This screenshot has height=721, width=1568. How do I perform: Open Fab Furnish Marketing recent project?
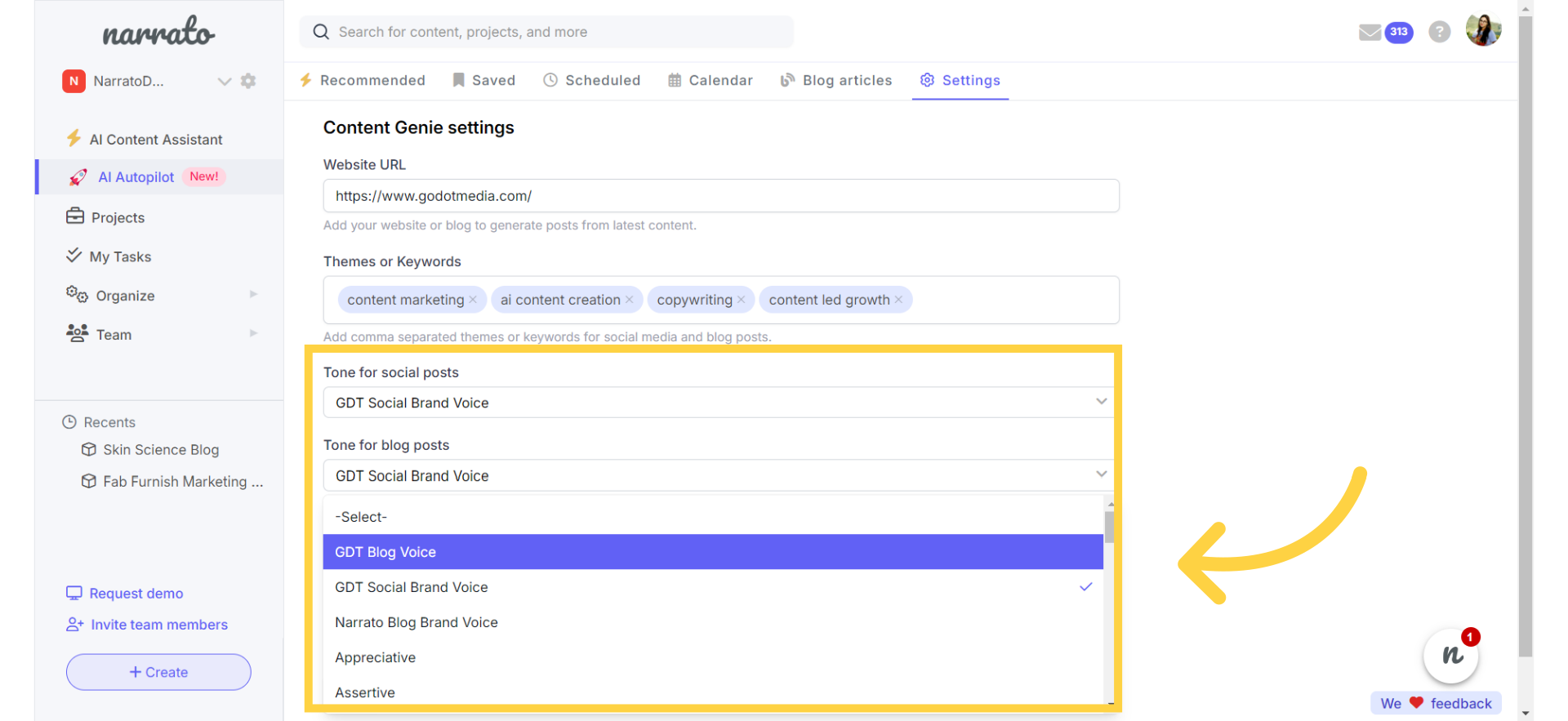tap(183, 482)
